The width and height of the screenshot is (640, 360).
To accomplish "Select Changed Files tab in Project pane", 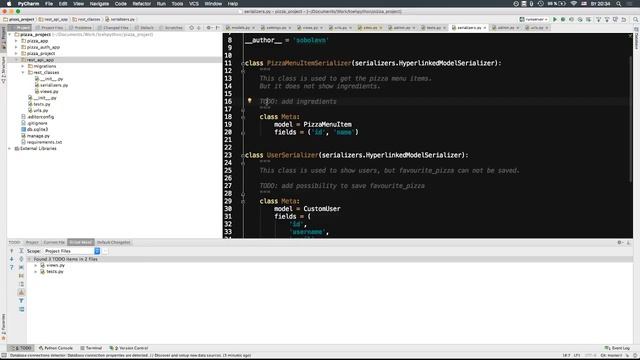I will 114,28.
